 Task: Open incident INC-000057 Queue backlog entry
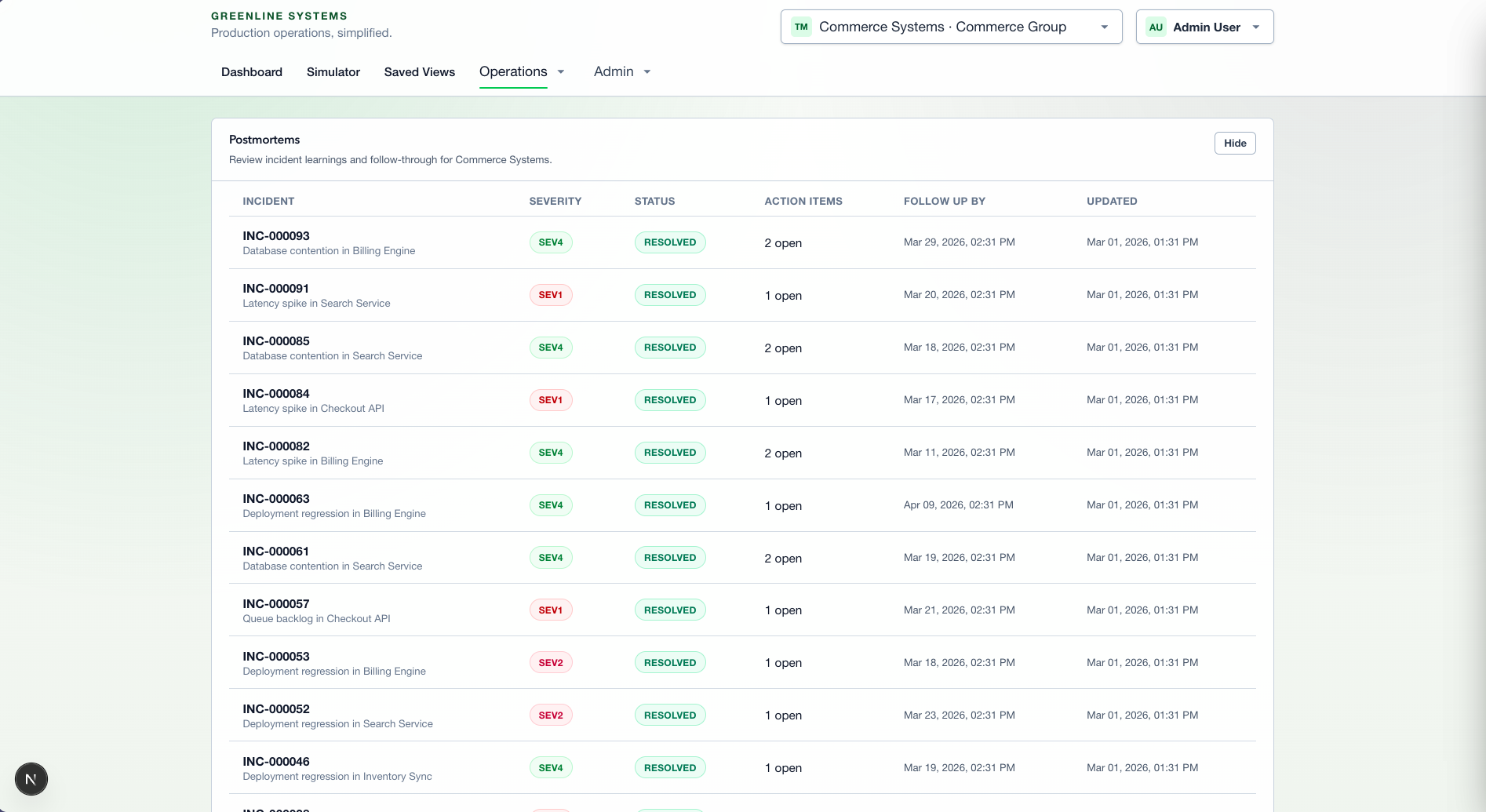tap(276, 604)
